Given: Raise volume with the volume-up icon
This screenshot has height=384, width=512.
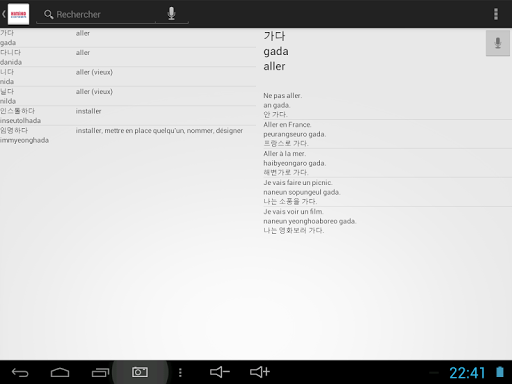Looking at the screenshot, I should 260,372.
